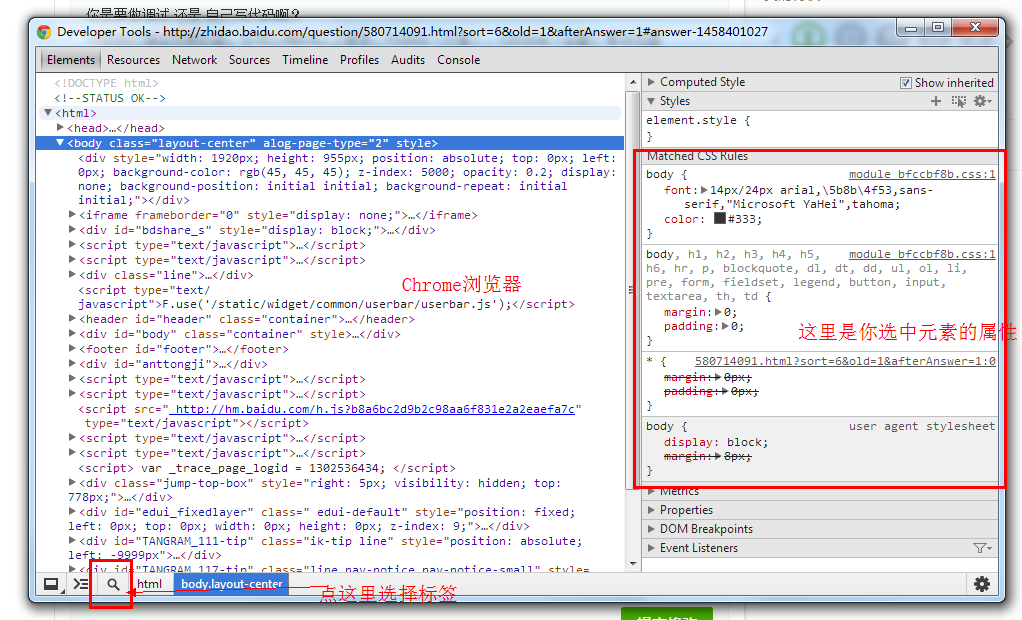Open the Audits tab

[x=408, y=60]
